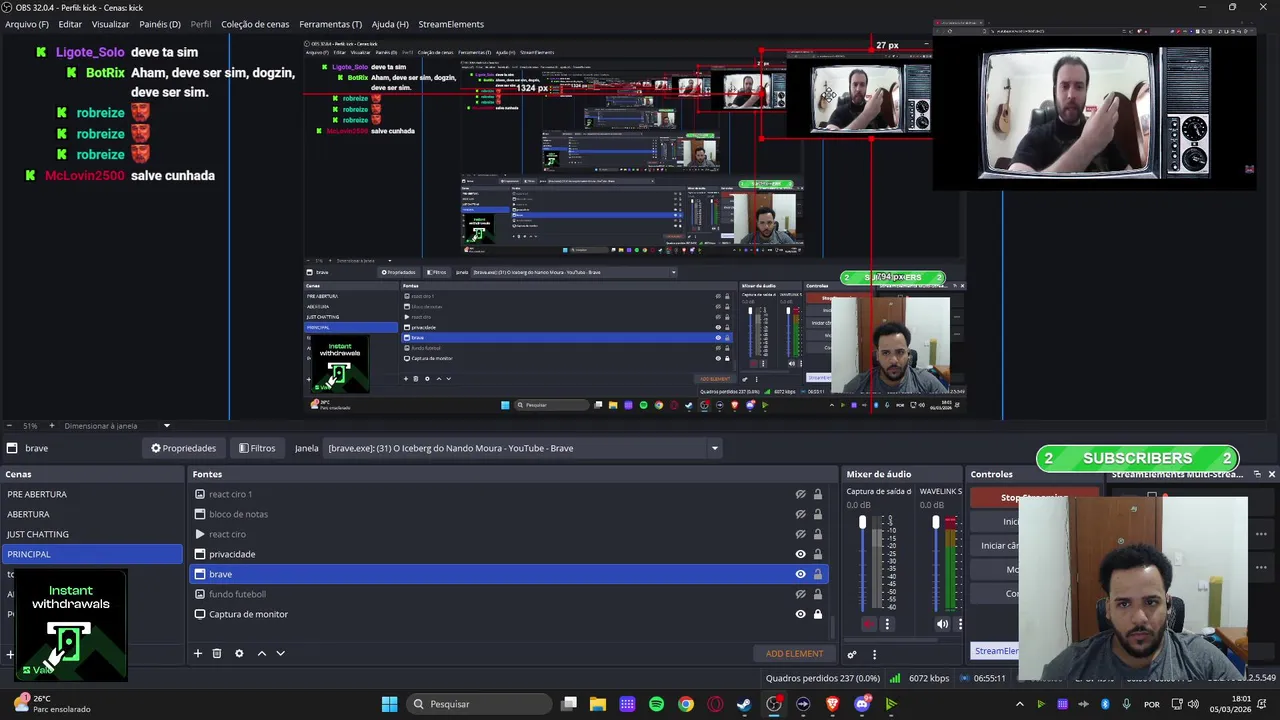Mute the WAVELINK channel speaker icon
Screen dimensions: 1280x720
(942, 624)
